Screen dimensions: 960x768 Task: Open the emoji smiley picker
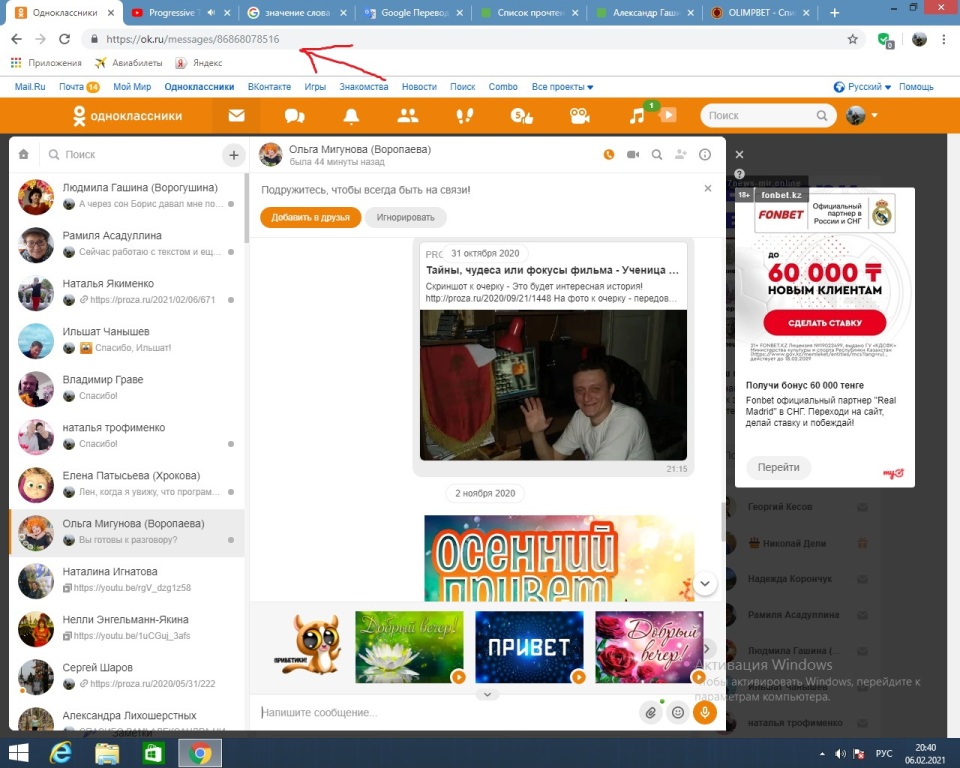point(678,712)
